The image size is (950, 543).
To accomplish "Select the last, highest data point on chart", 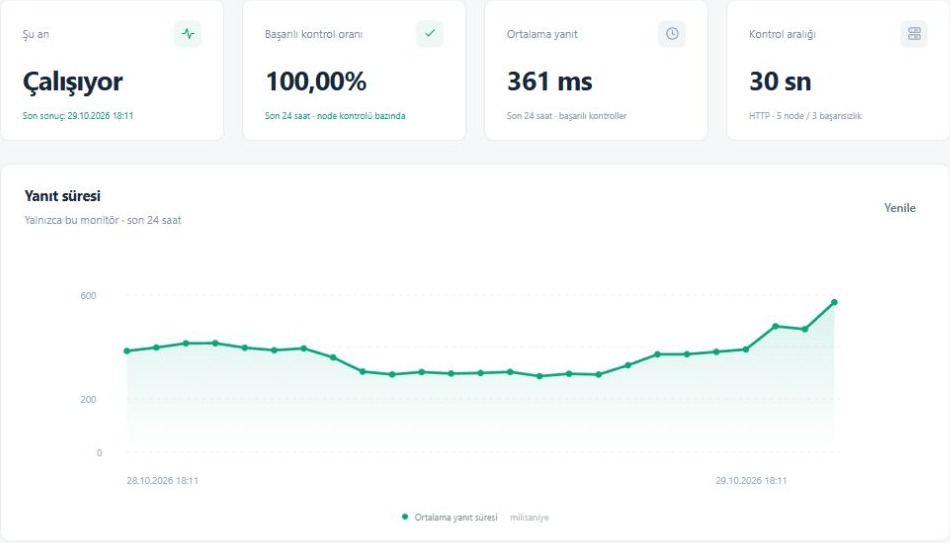I will point(834,302).
